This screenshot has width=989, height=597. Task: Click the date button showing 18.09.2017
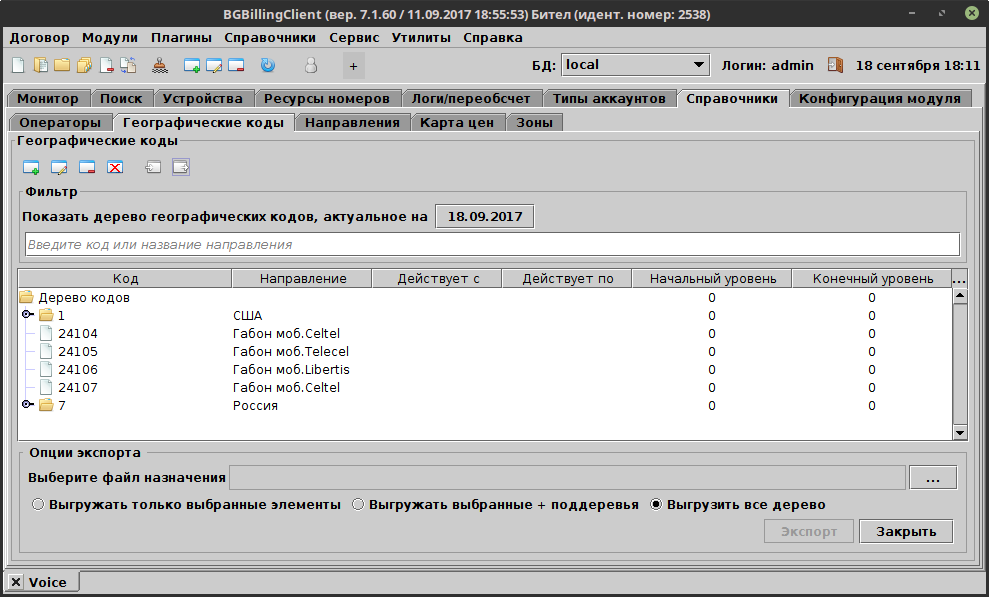(x=484, y=215)
